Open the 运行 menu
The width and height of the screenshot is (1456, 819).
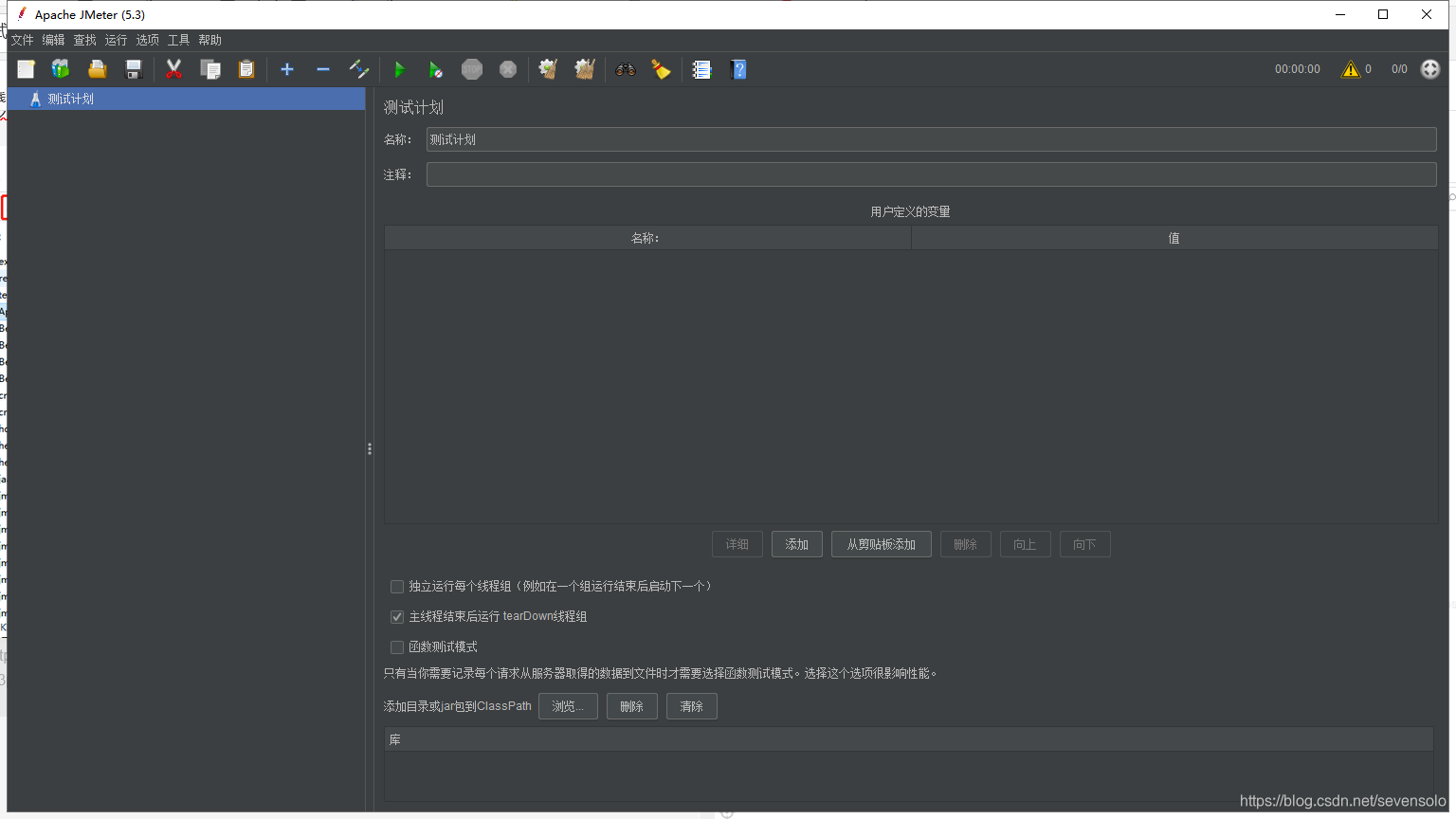[x=116, y=40]
